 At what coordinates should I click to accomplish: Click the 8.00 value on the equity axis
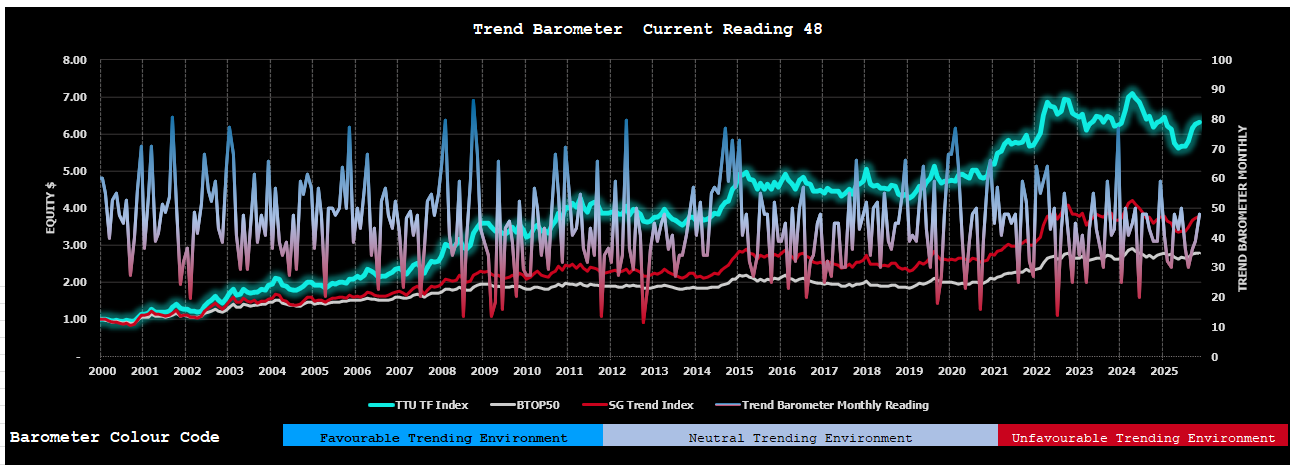click(75, 60)
